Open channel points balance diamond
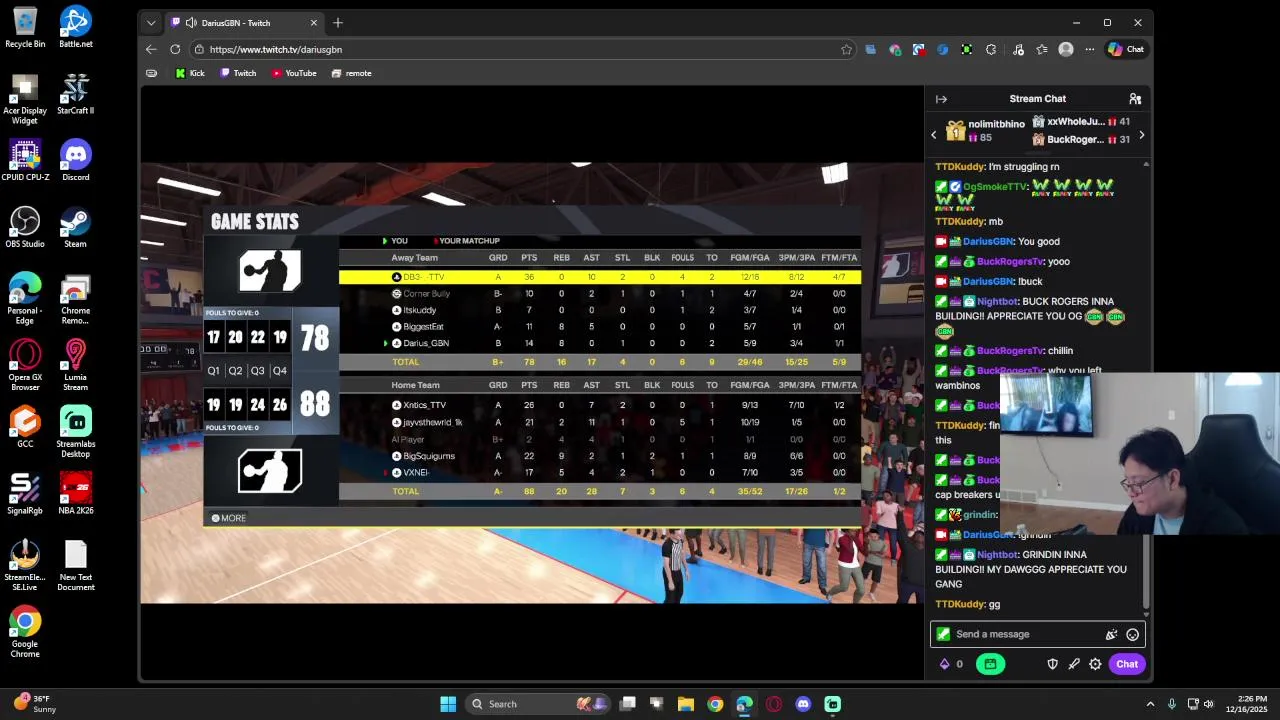This screenshot has width=1280, height=720. pyautogui.click(x=944, y=664)
